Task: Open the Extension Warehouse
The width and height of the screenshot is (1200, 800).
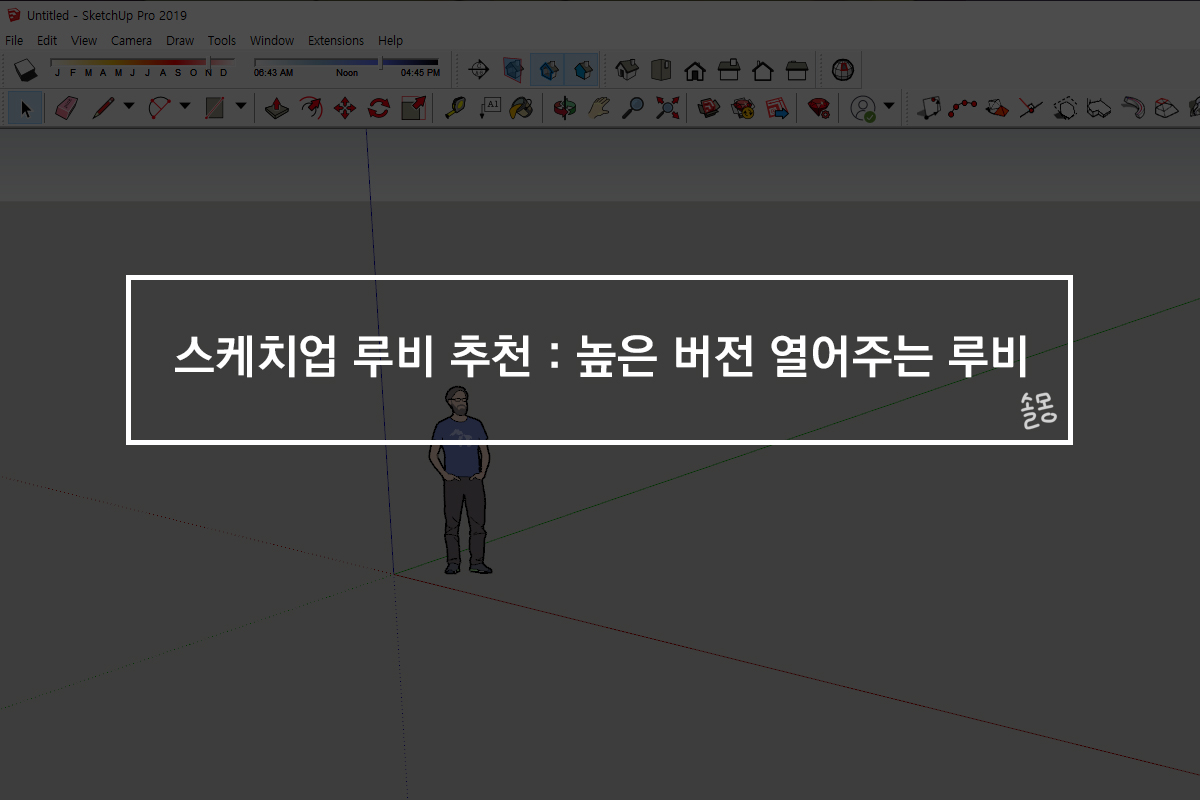Action: pyautogui.click(x=743, y=108)
